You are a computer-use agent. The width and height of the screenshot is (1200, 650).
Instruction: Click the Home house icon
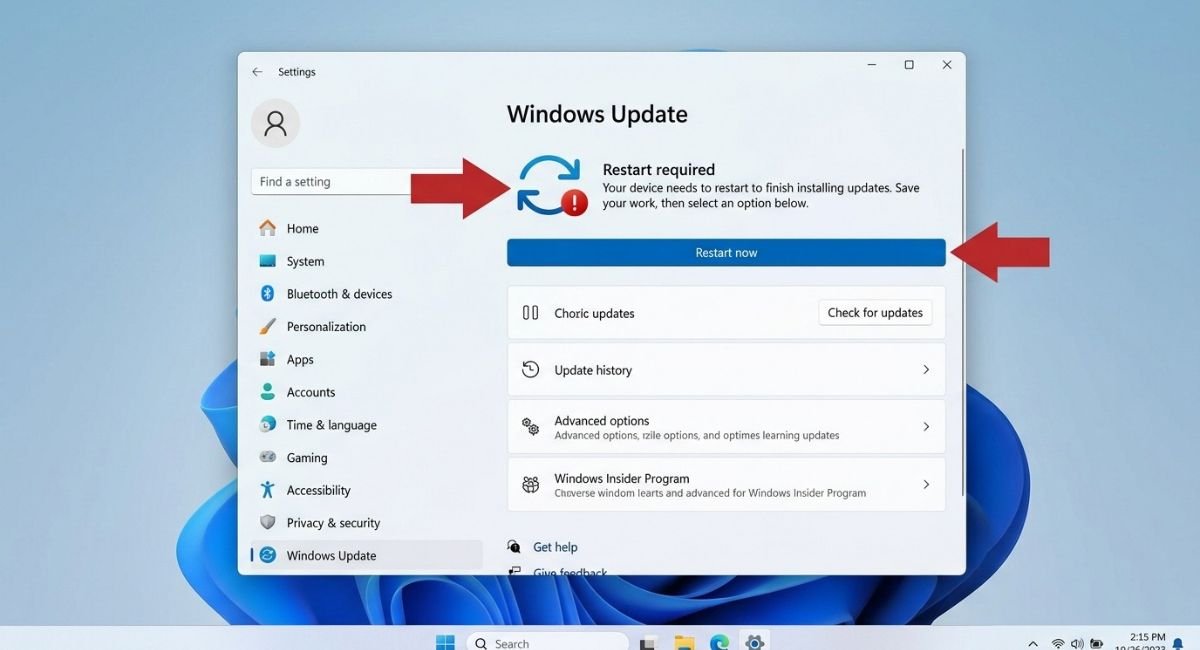[x=267, y=228]
